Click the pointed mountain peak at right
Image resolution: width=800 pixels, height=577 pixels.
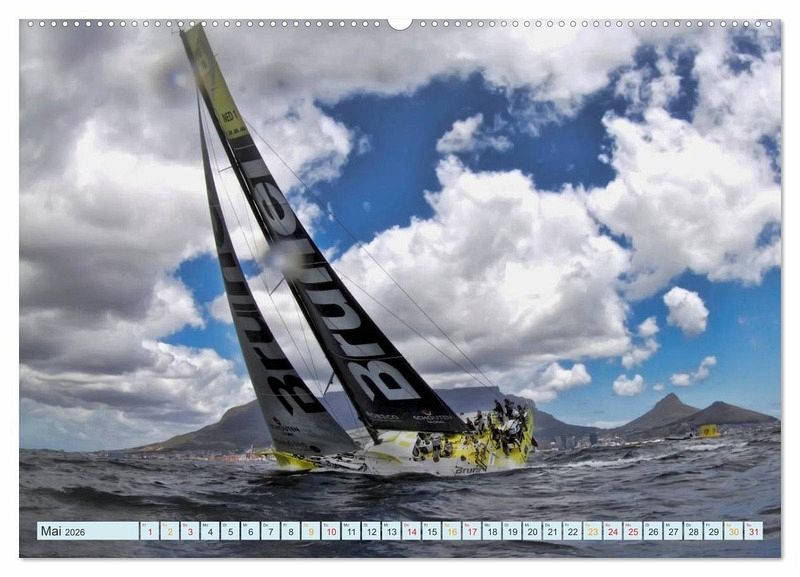pos(669,399)
